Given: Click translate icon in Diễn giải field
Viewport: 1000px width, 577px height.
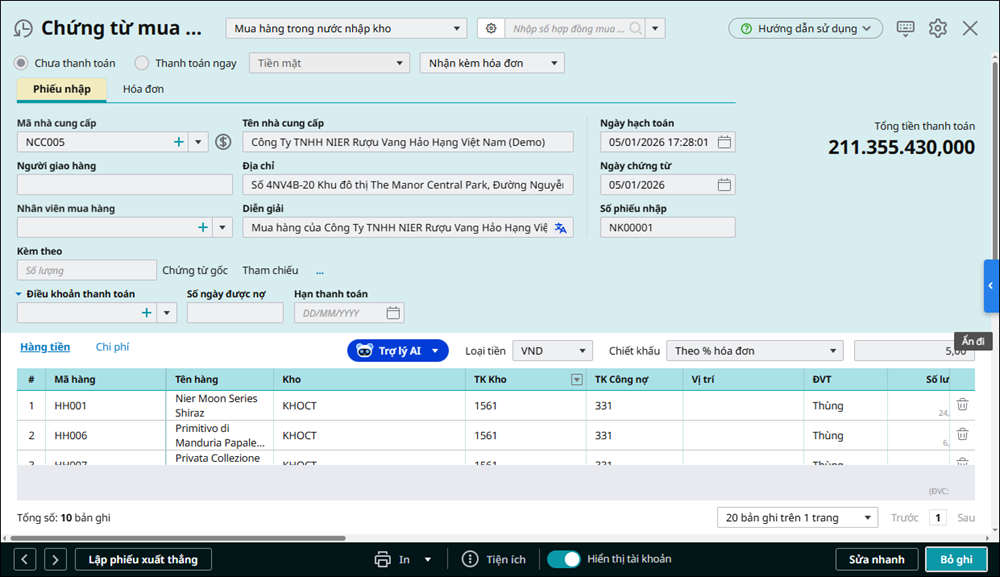Looking at the screenshot, I should (560, 228).
